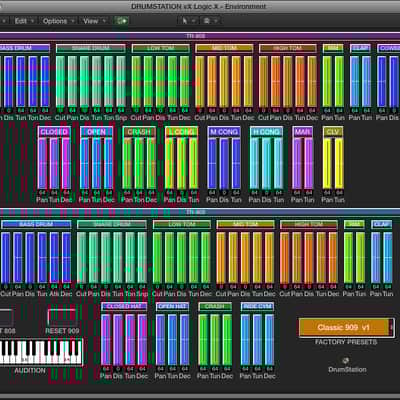Select the L CONG header label
Screen dimensions: 400x400
181,132
